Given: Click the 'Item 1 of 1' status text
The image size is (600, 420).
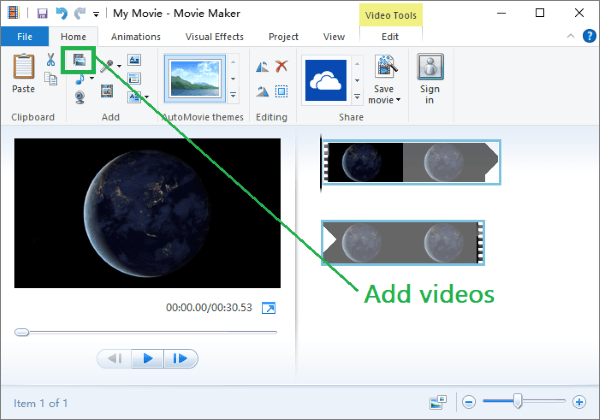Looking at the screenshot, I should click(x=41, y=403).
